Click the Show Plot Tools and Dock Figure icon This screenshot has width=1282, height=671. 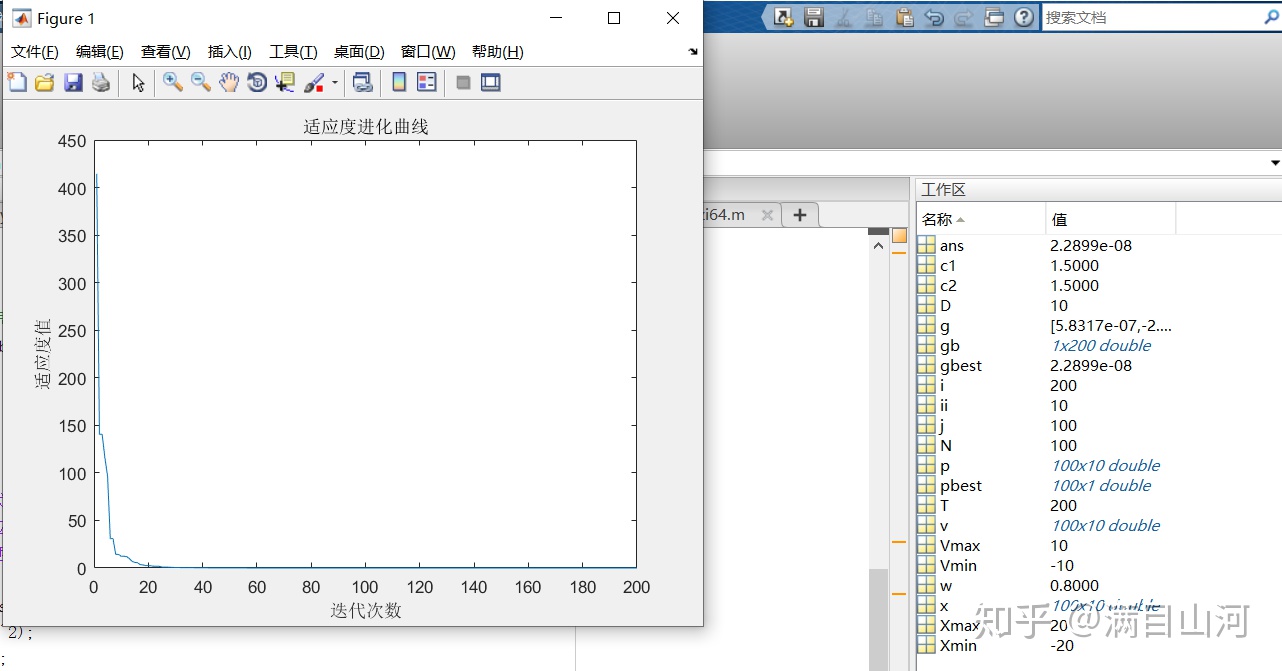[x=490, y=83]
